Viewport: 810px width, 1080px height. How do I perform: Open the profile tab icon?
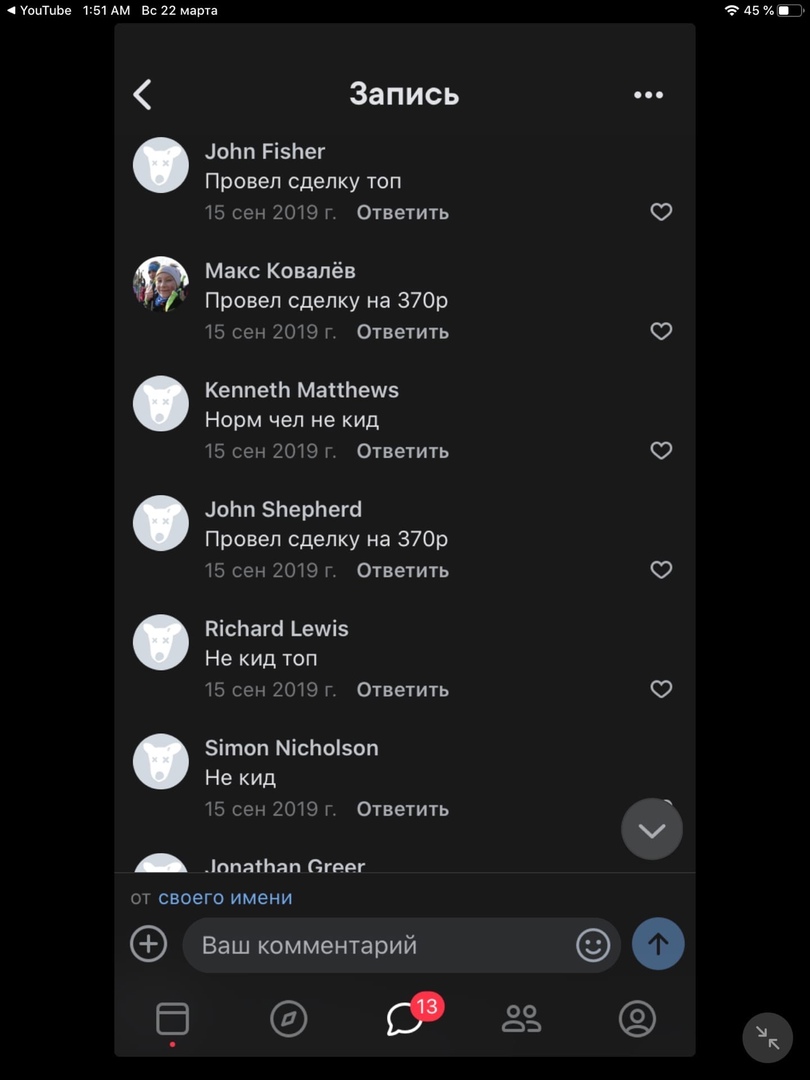(637, 1019)
